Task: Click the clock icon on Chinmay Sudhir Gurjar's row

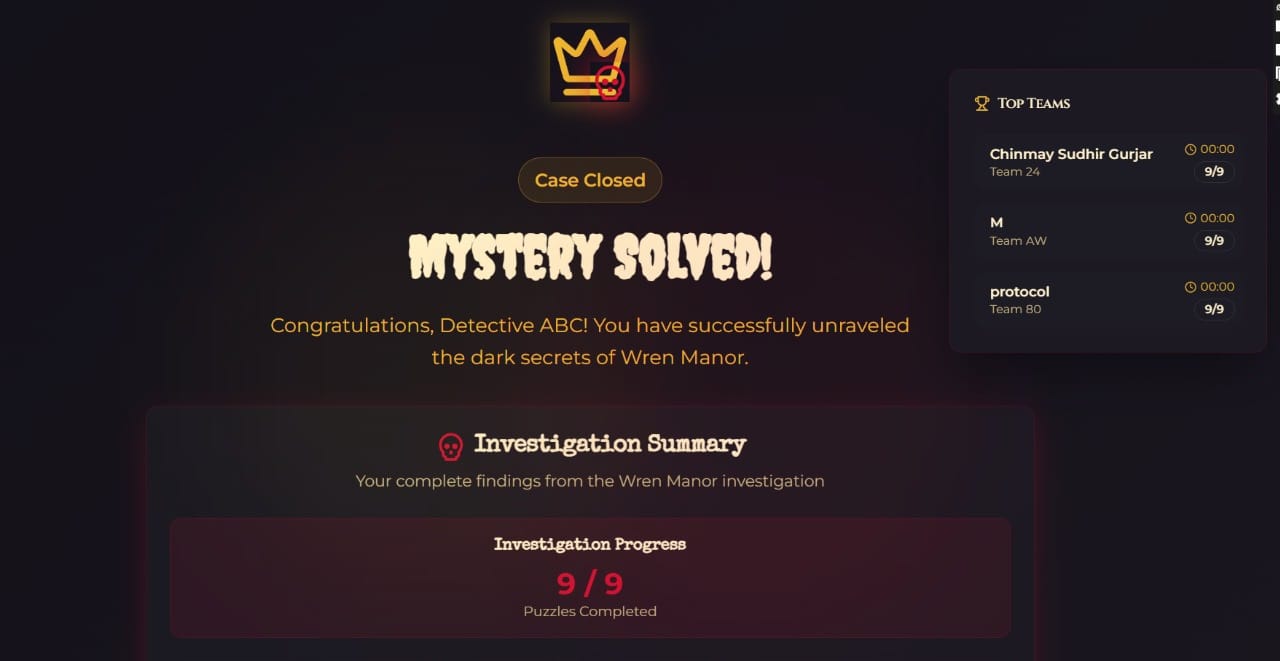Action: pyautogui.click(x=1190, y=149)
